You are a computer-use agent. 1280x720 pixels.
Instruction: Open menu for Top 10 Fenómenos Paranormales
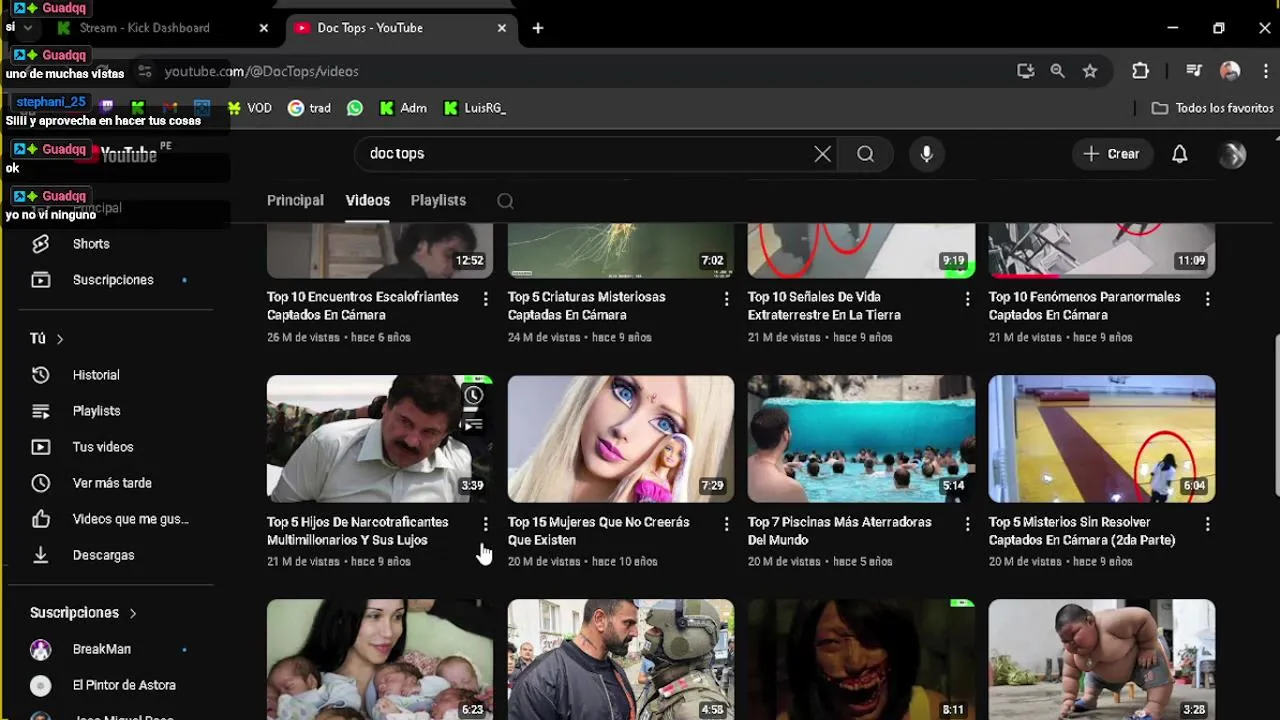(1208, 299)
